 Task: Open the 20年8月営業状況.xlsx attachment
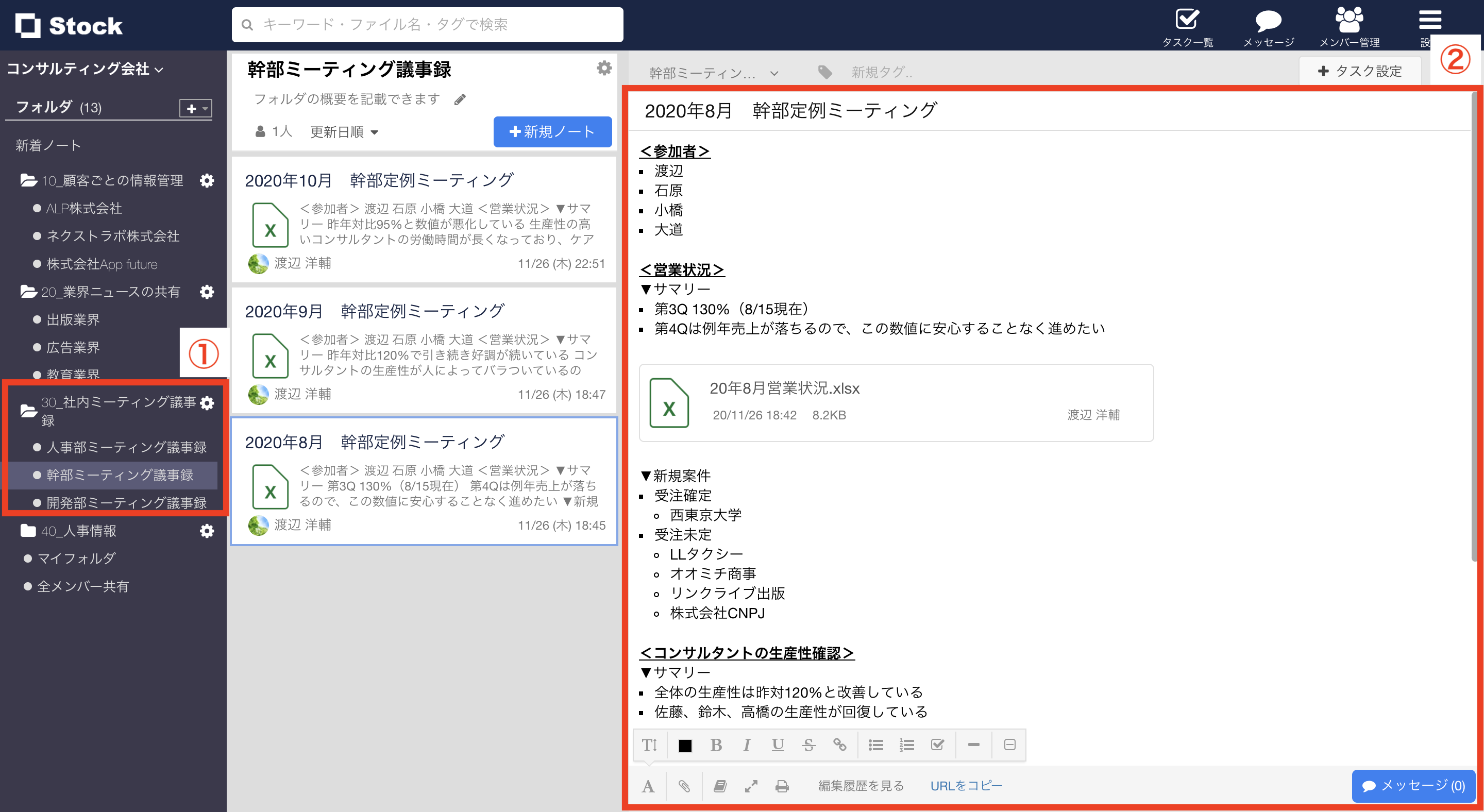click(896, 402)
